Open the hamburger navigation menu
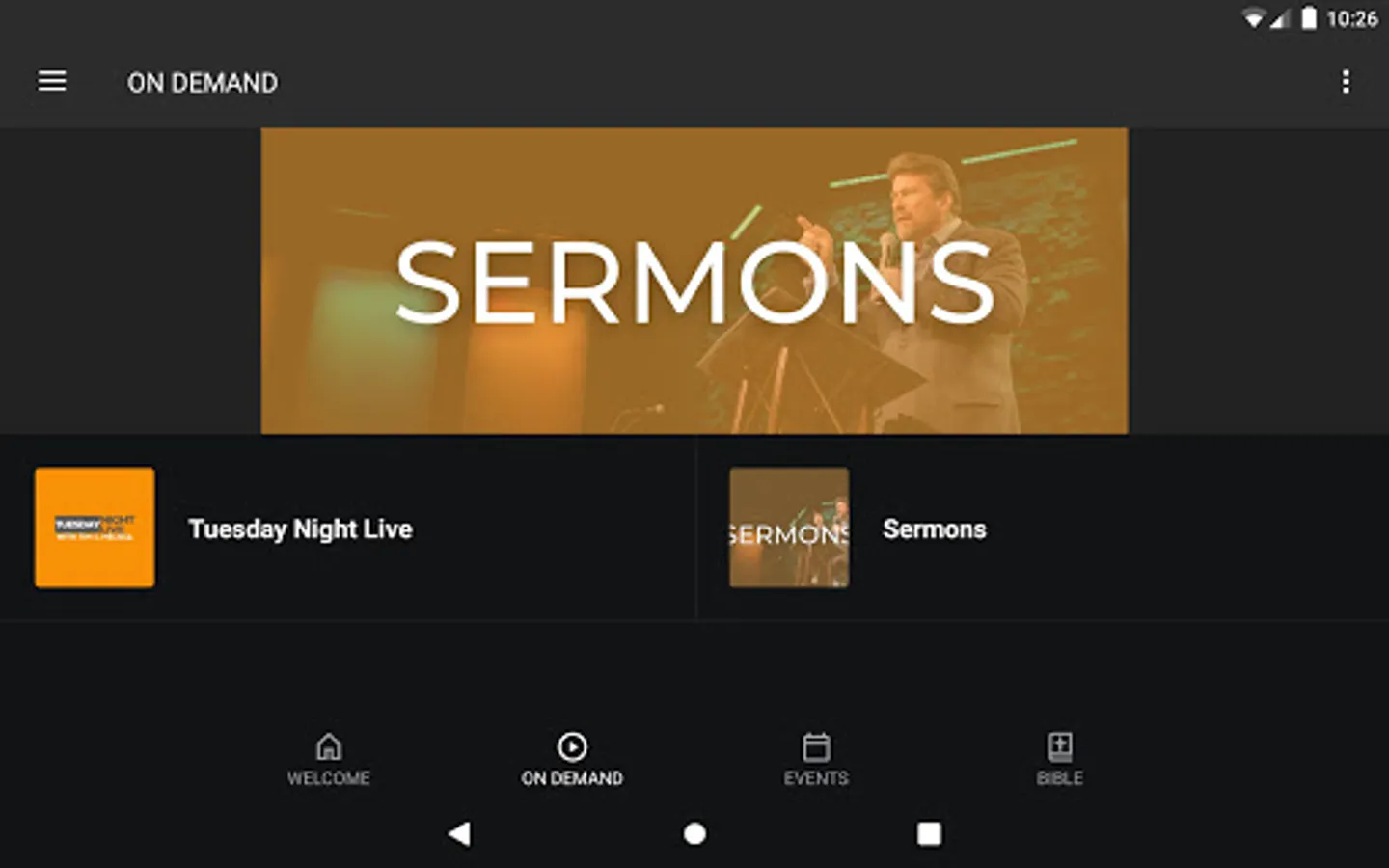The height and width of the screenshot is (868, 1389). 52,82
